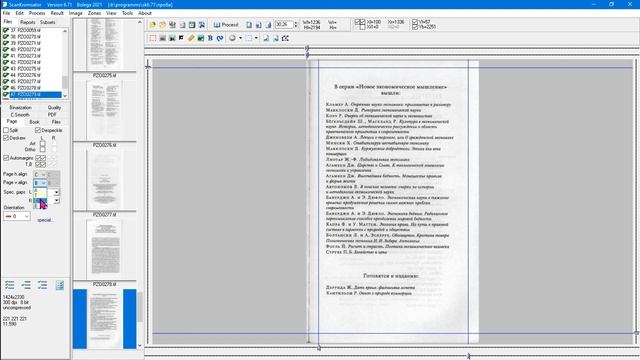Click the right-edge horizontal guide handle
Screen dimensions: 640x360
(636, 333)
